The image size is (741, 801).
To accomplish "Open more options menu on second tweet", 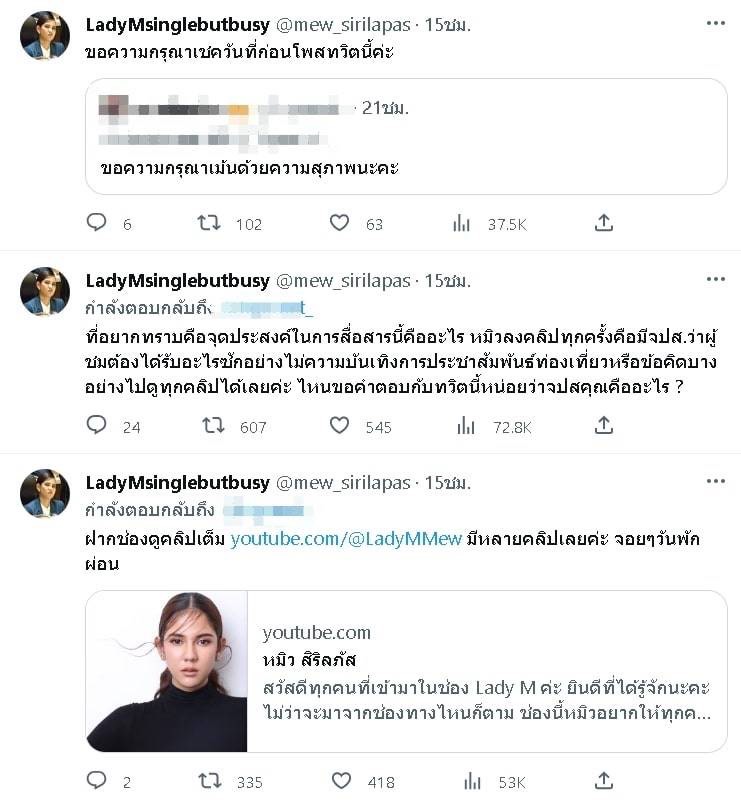I will [x=715, y=280].
